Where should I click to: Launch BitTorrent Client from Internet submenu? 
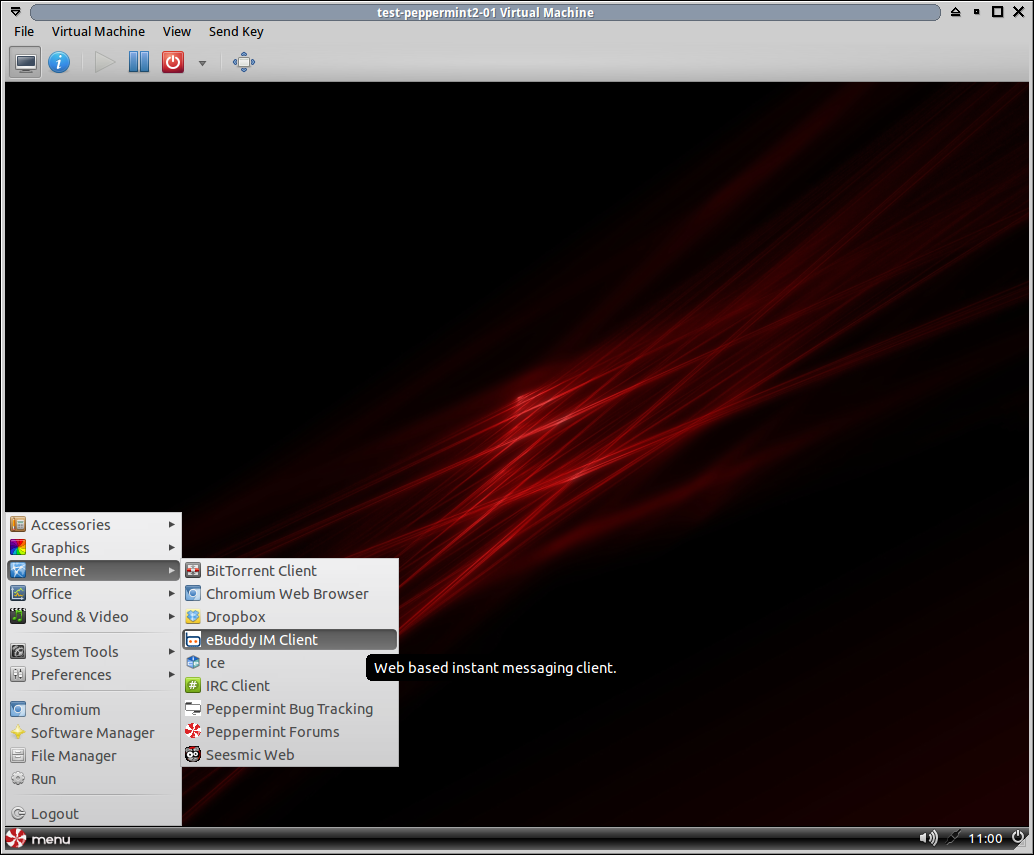(290, 571)
